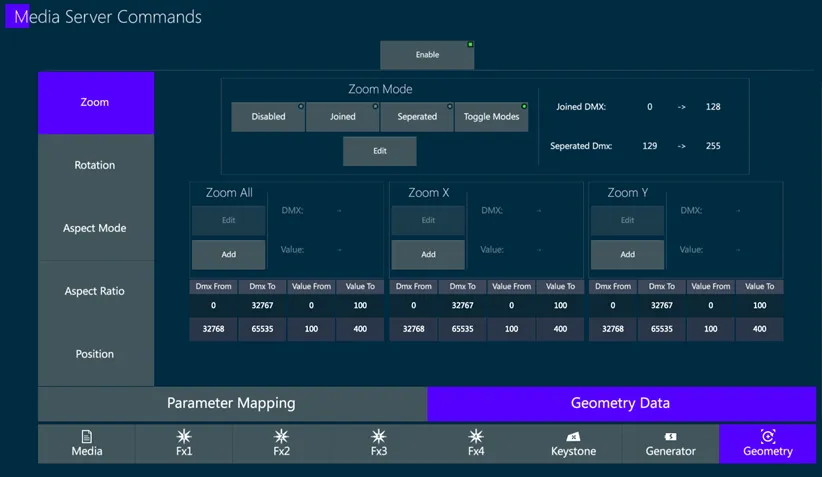Select Zoom All Value From header
The width and height of the screenshot is (822, 477).
[311, 287]
